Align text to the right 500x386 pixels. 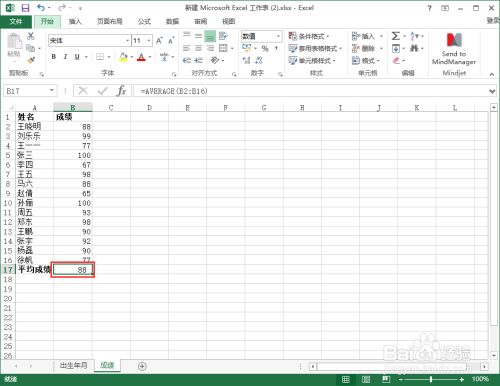click(x=210, y=48)
